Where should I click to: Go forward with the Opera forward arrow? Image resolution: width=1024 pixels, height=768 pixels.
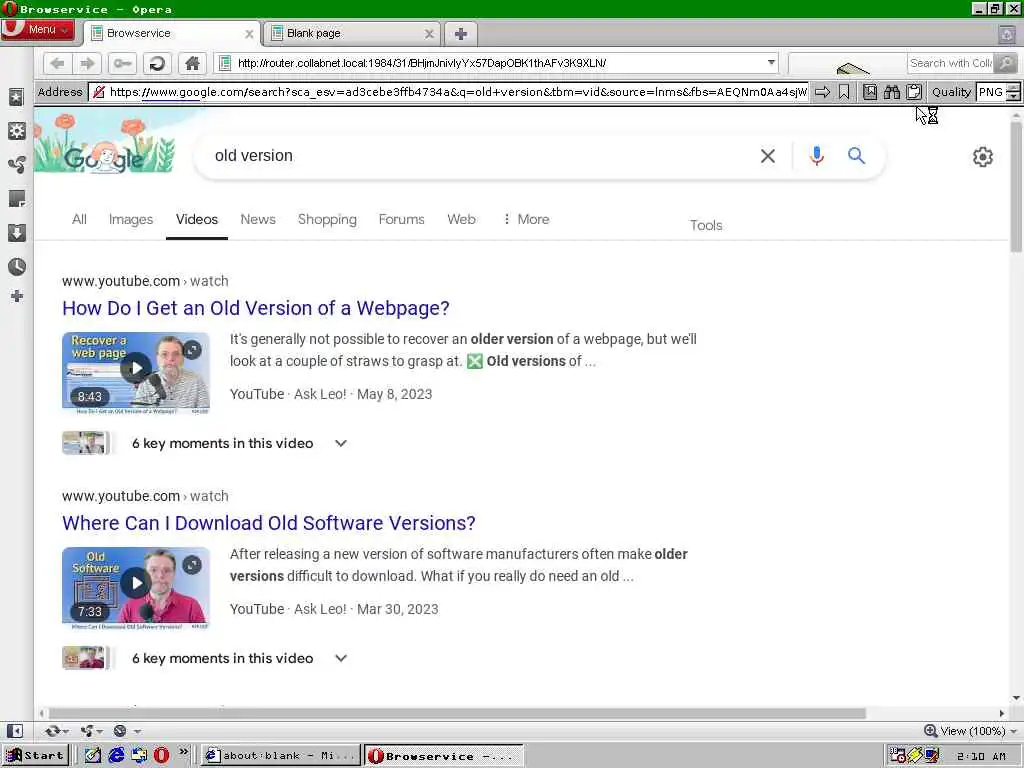coord(88,63)
